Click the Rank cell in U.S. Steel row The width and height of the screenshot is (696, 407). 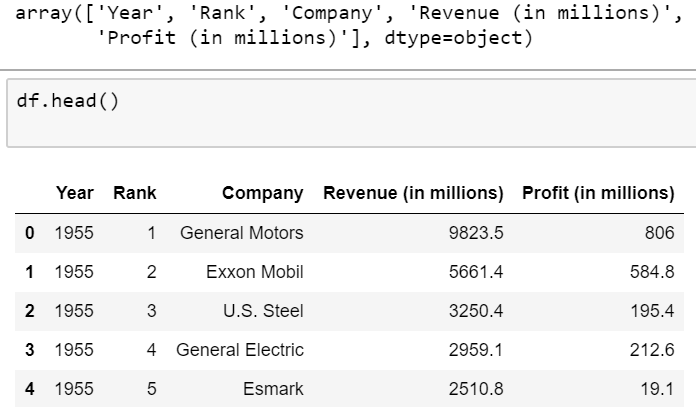click(151, 311)
